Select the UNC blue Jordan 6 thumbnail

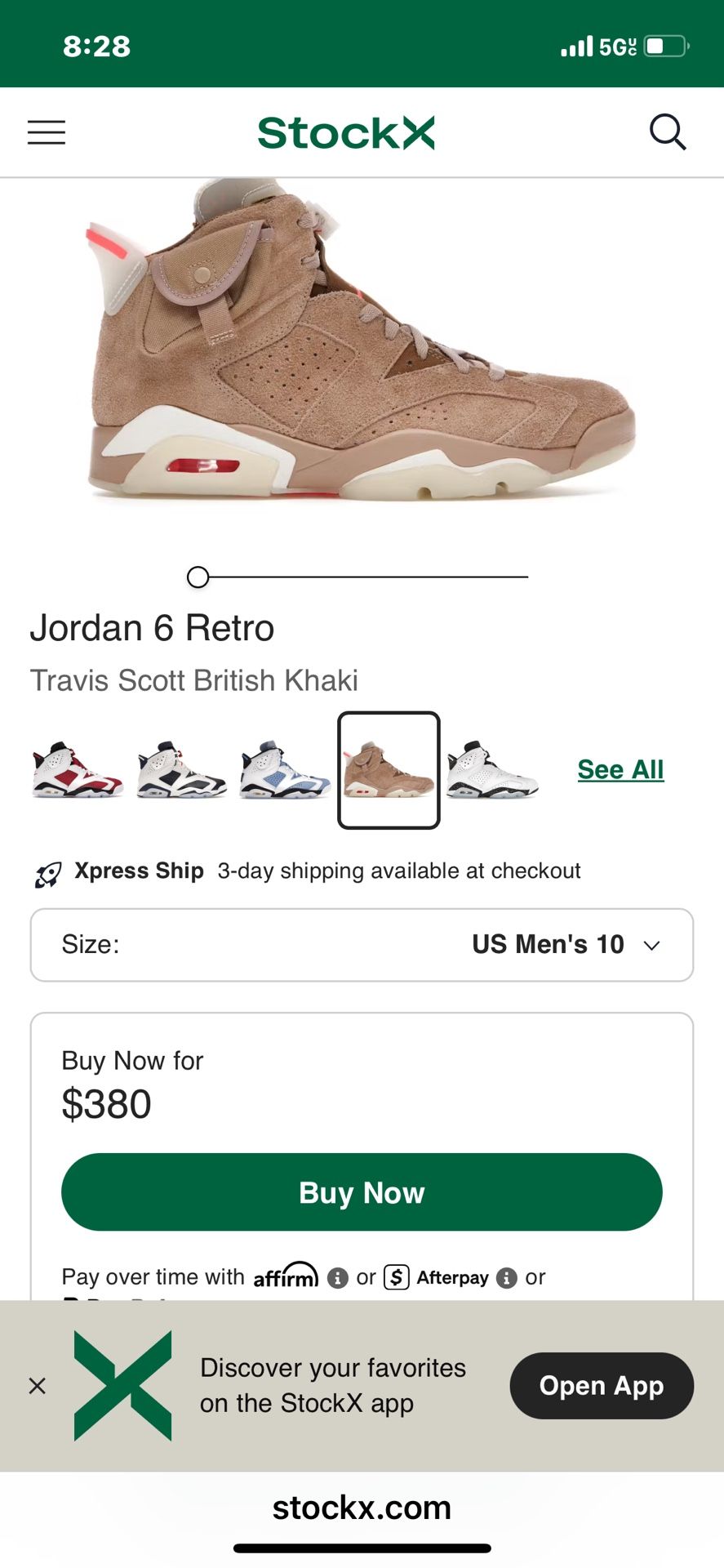[x=285, y=770]
